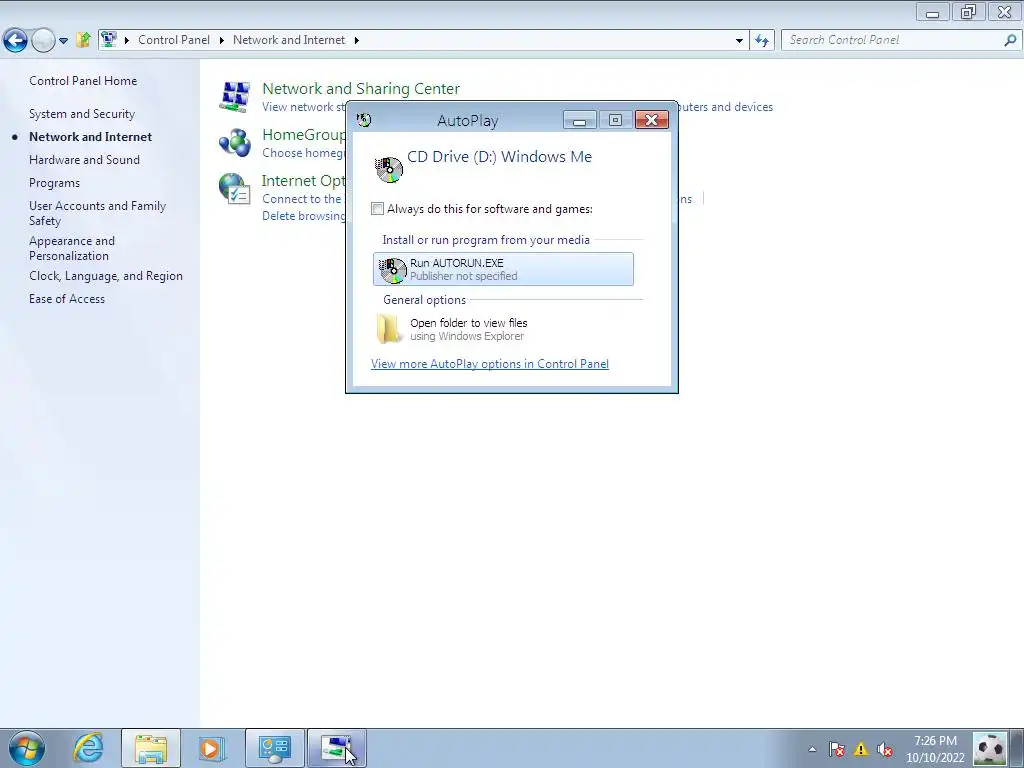
Task: Open Windows Media Player from taskbar
Action: (212, 748)
